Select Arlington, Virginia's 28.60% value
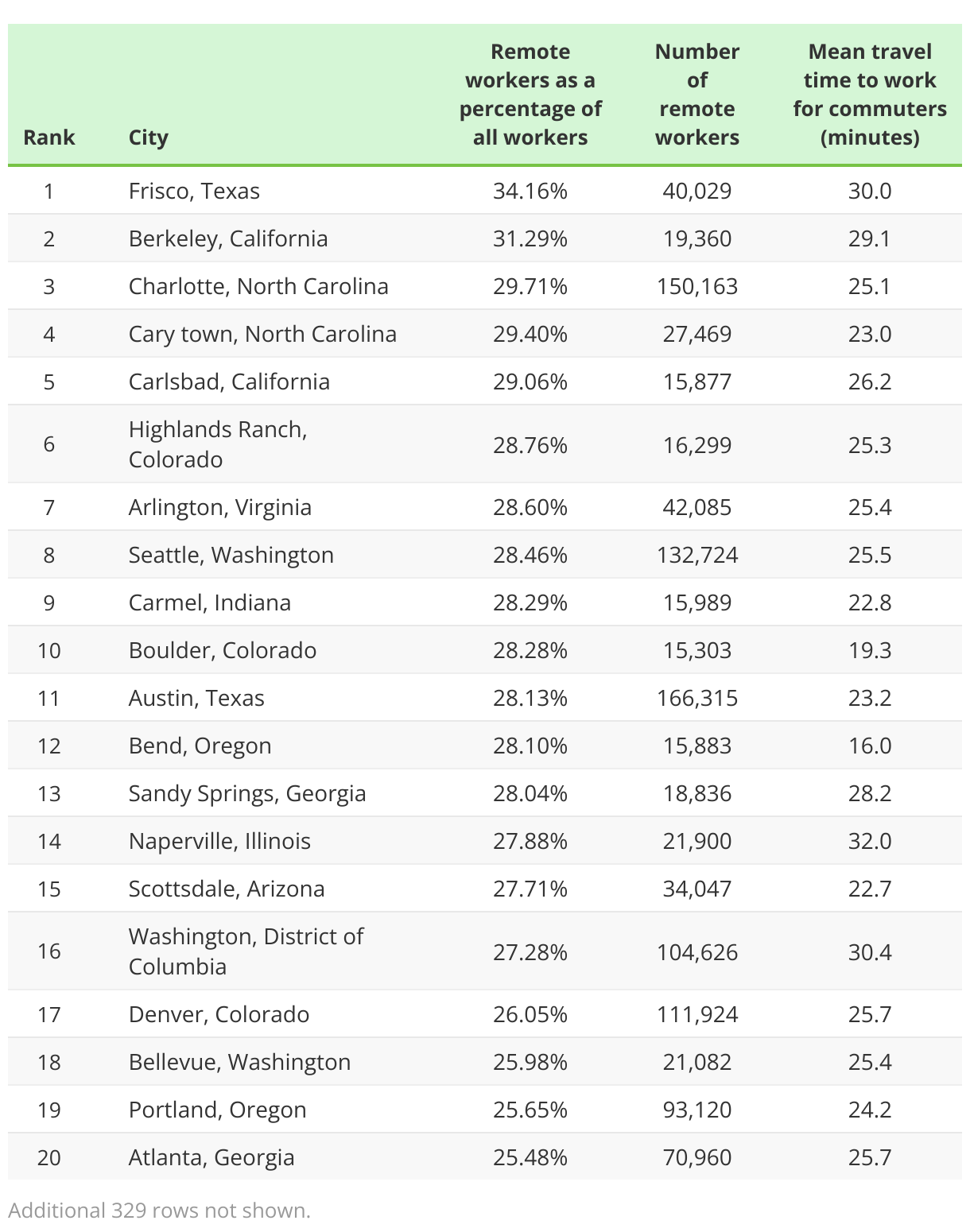Viewport: 970px width, 1232px height. (530, 507)
